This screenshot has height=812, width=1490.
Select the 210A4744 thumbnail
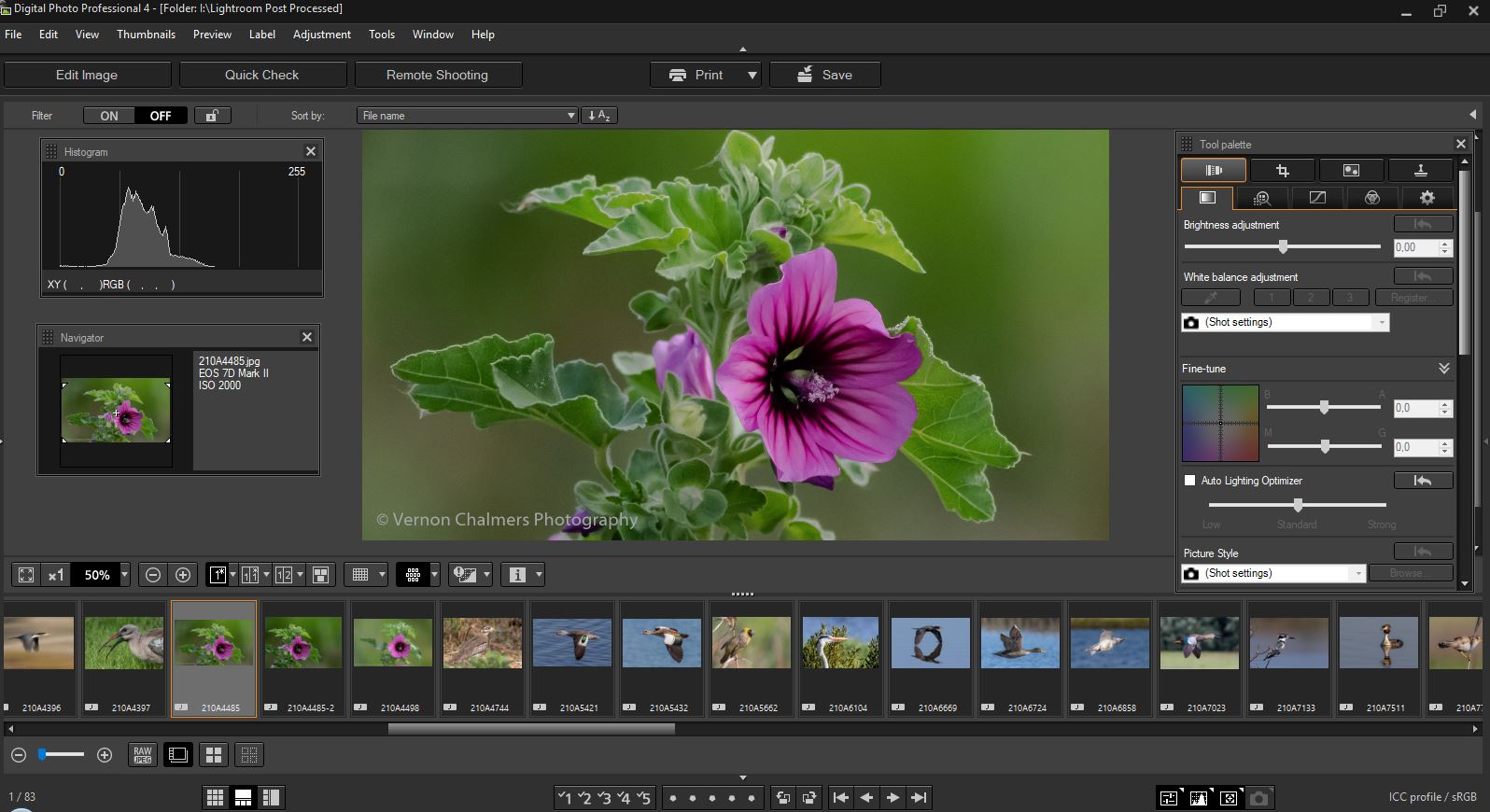(483, 644)
